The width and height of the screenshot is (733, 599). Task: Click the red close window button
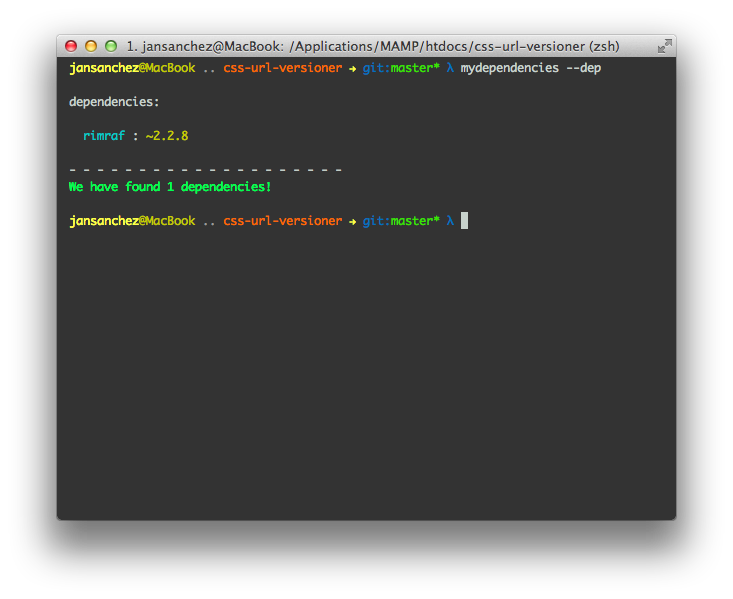71,46
